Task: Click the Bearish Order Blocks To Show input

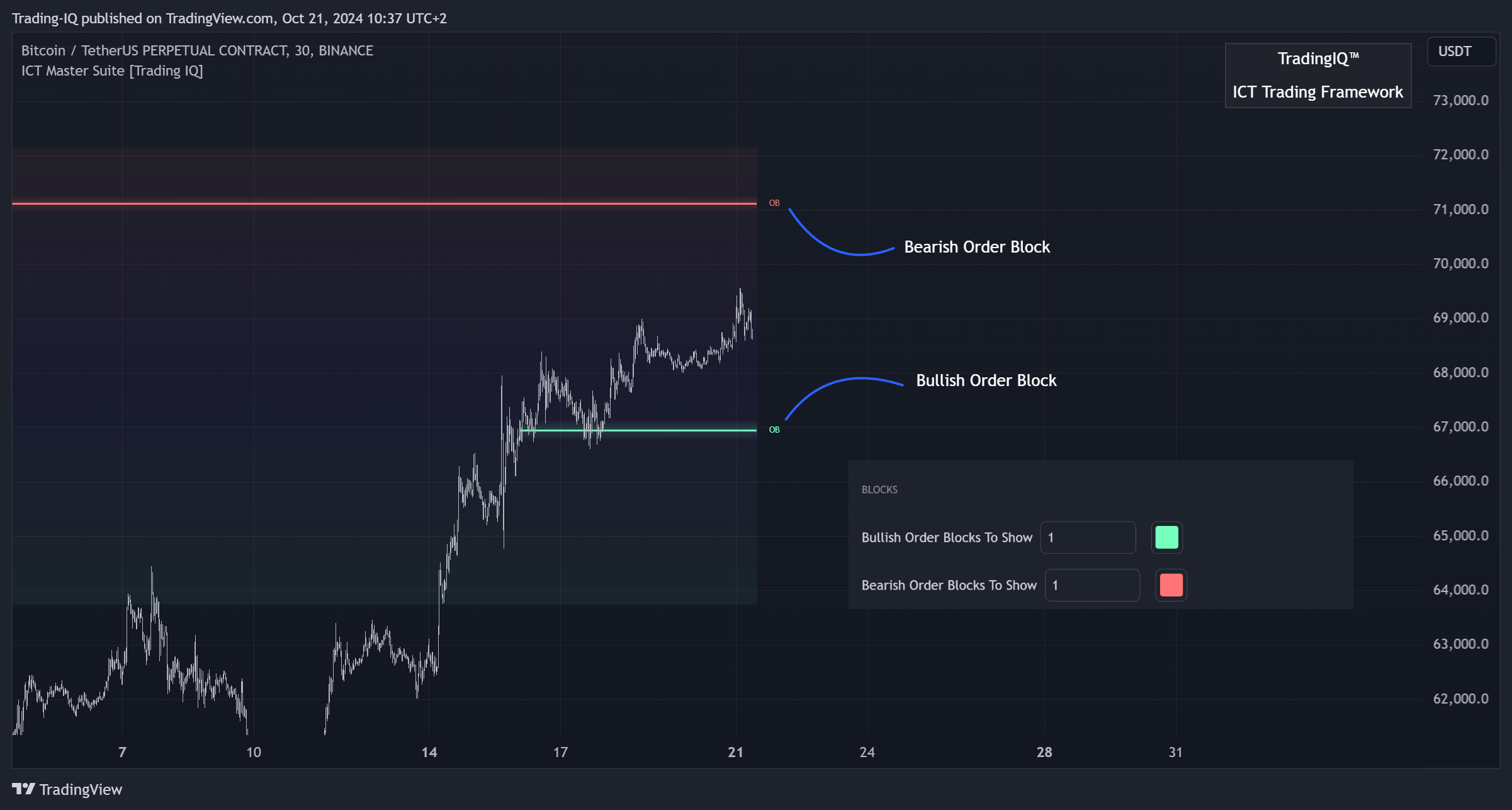Action: [1092, 585]
